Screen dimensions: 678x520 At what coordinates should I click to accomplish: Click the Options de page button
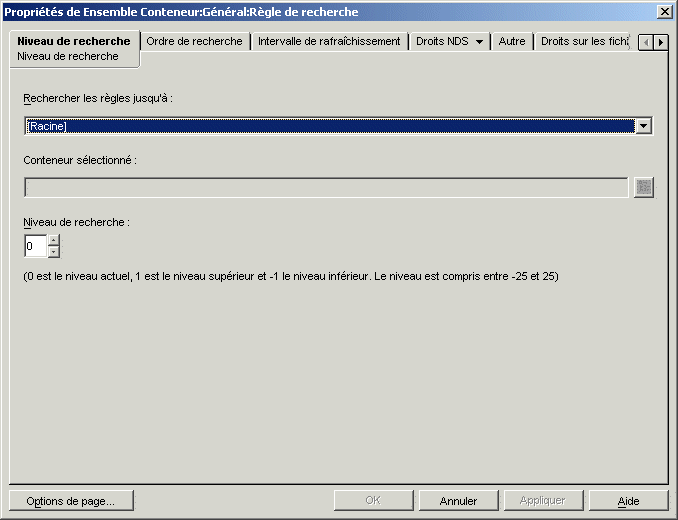click(x=71, y=501)
